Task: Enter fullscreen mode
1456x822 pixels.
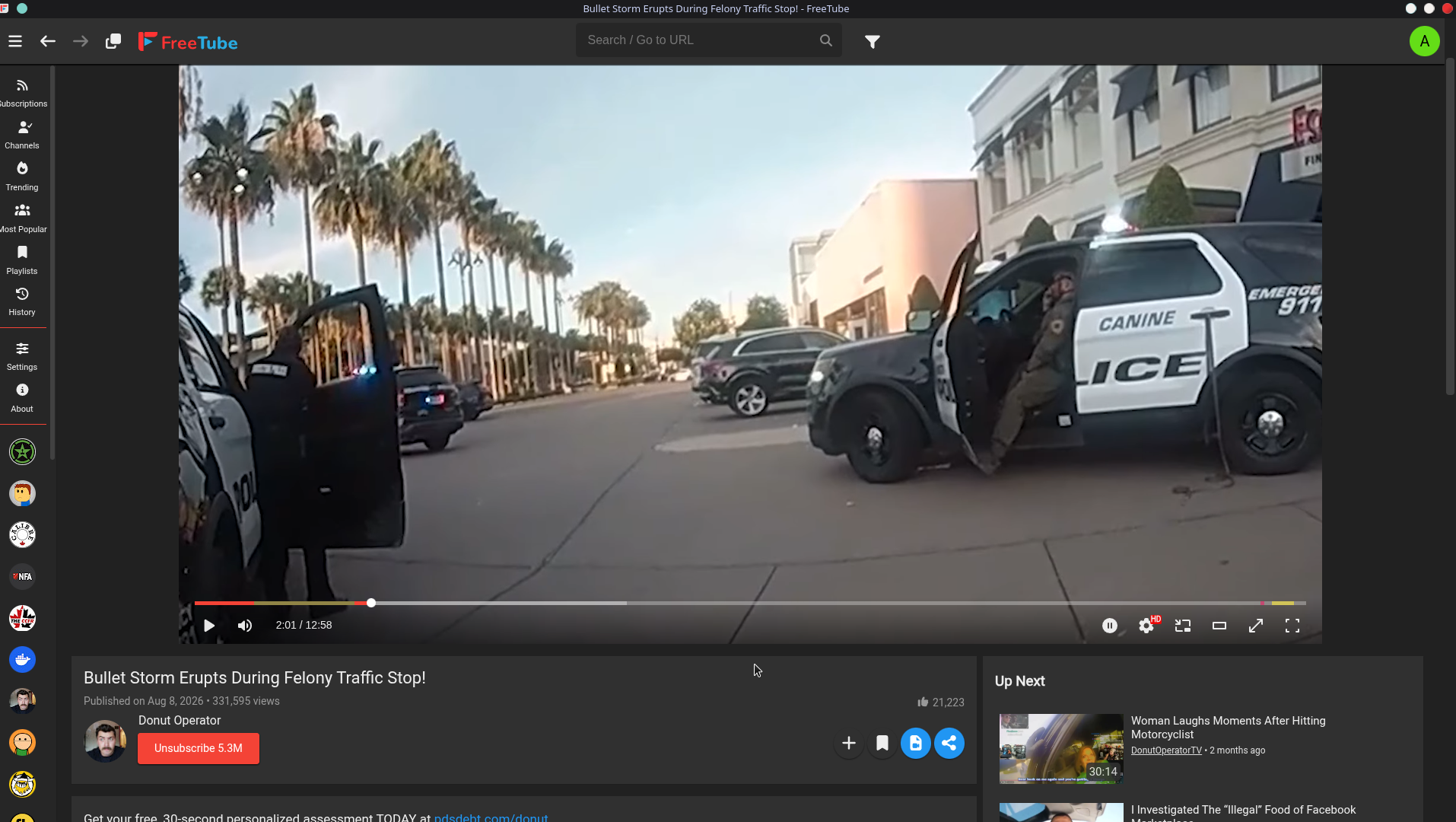Action: [x=1292, y=626]
